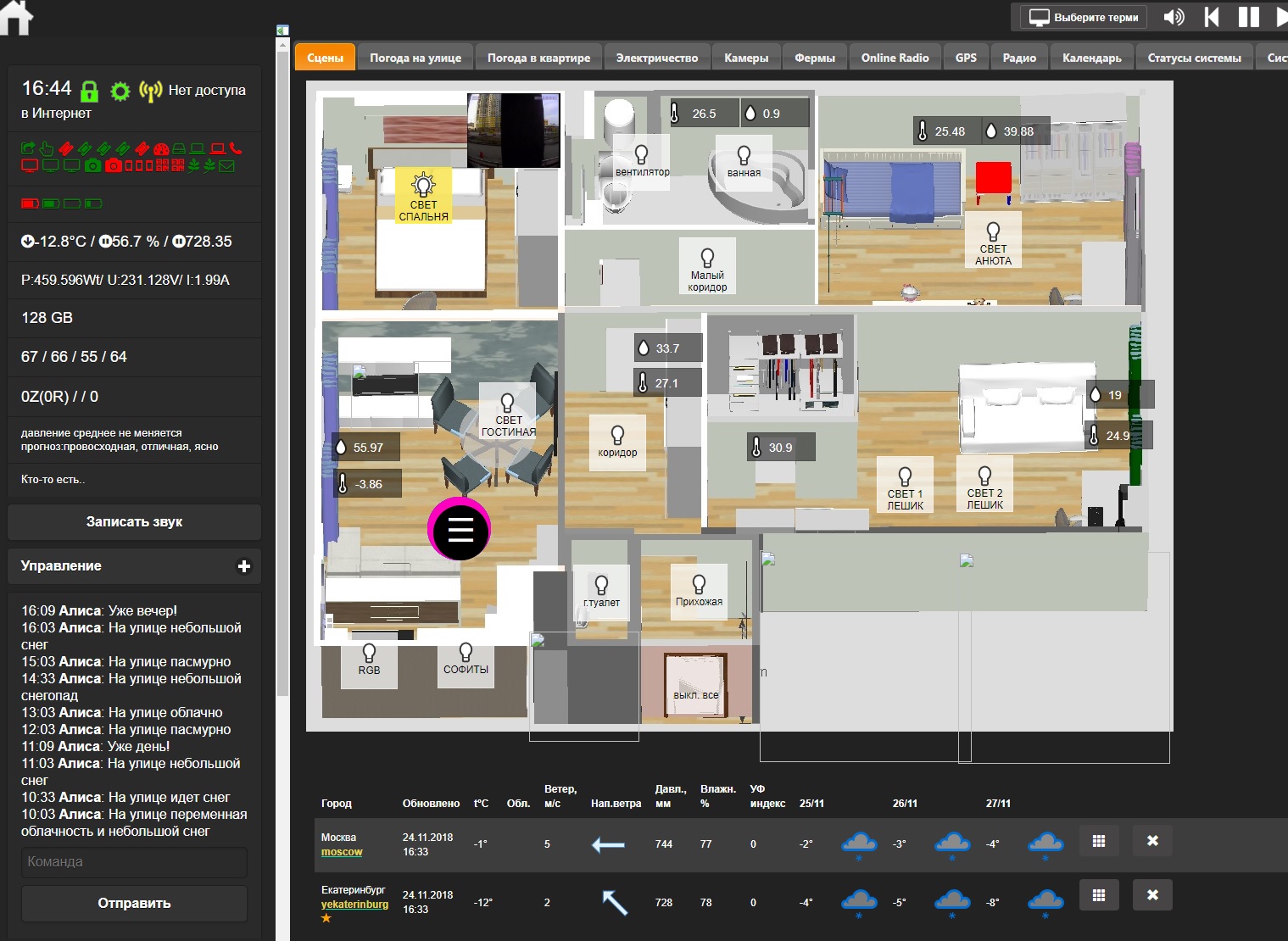Screen dimensions: 1288x941
Task: Switch the RGB light on or off
Action: pyautogui.click(x=369, y=660)
